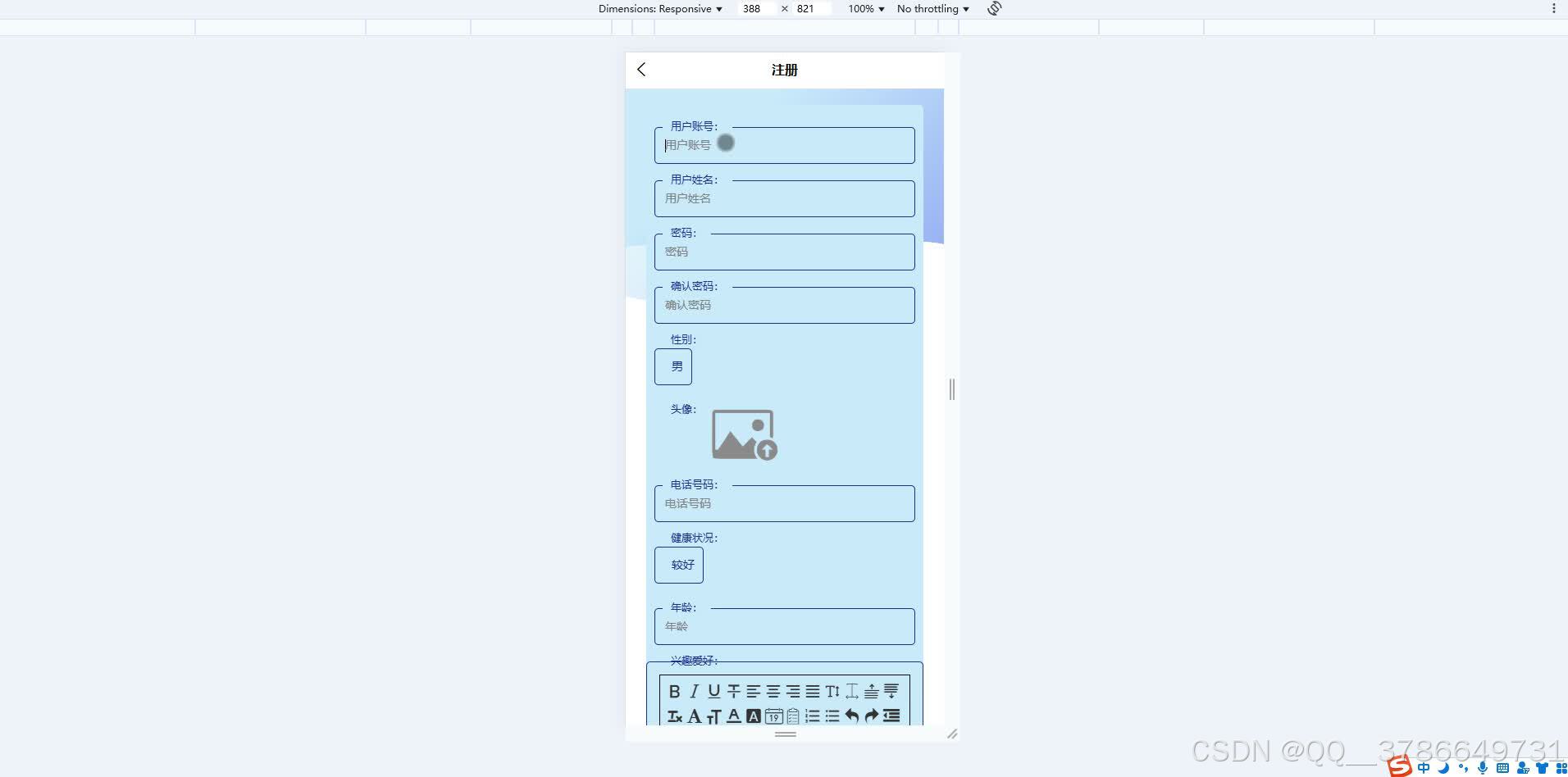Image resolution: width=1568 pixels, height=777 pixels.
Task: Open the 性别 selector showing 男
Action: [x=673, y=366]
